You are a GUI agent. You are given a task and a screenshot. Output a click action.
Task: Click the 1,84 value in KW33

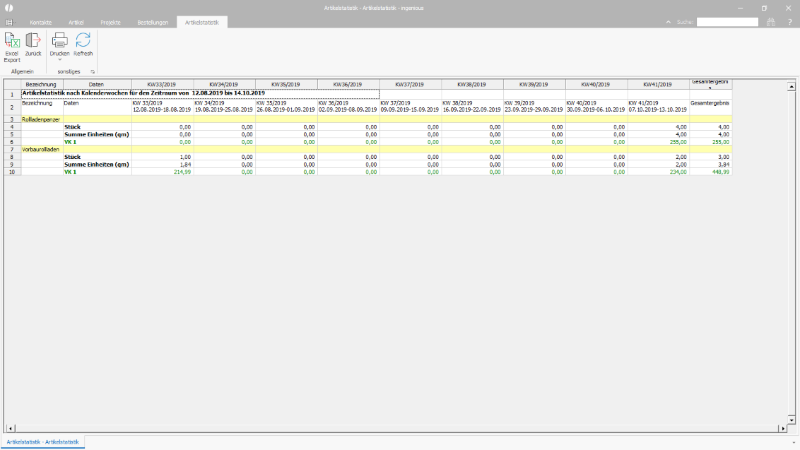[186, 164]
